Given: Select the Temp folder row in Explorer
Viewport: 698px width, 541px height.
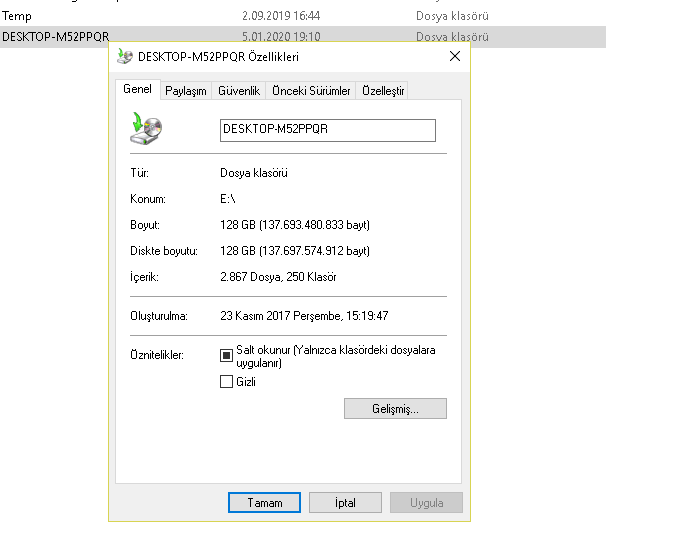Looking at the screenshot, I should tap(303, 16).
